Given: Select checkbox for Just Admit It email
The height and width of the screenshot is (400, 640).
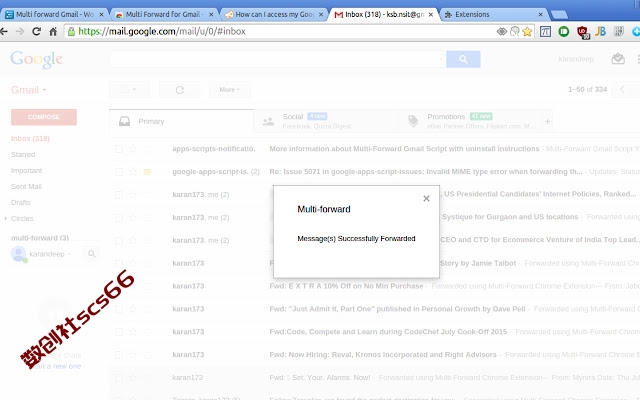Looking at the screenshot, I should pos(119,309).
